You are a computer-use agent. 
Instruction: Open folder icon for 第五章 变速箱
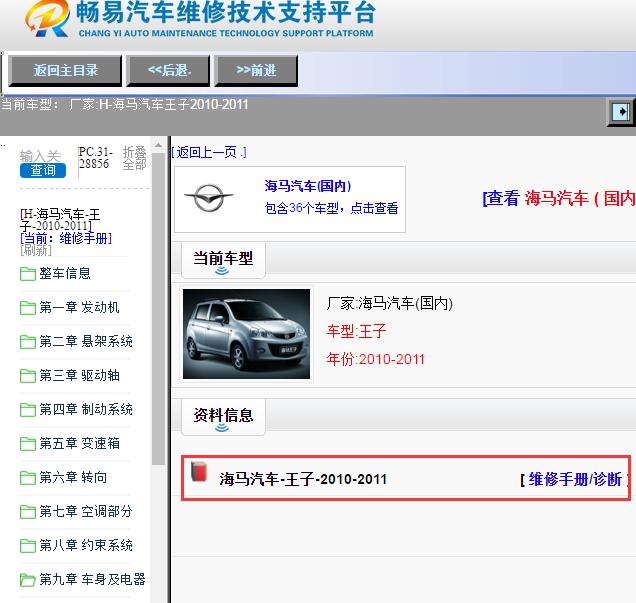(28, 444)
